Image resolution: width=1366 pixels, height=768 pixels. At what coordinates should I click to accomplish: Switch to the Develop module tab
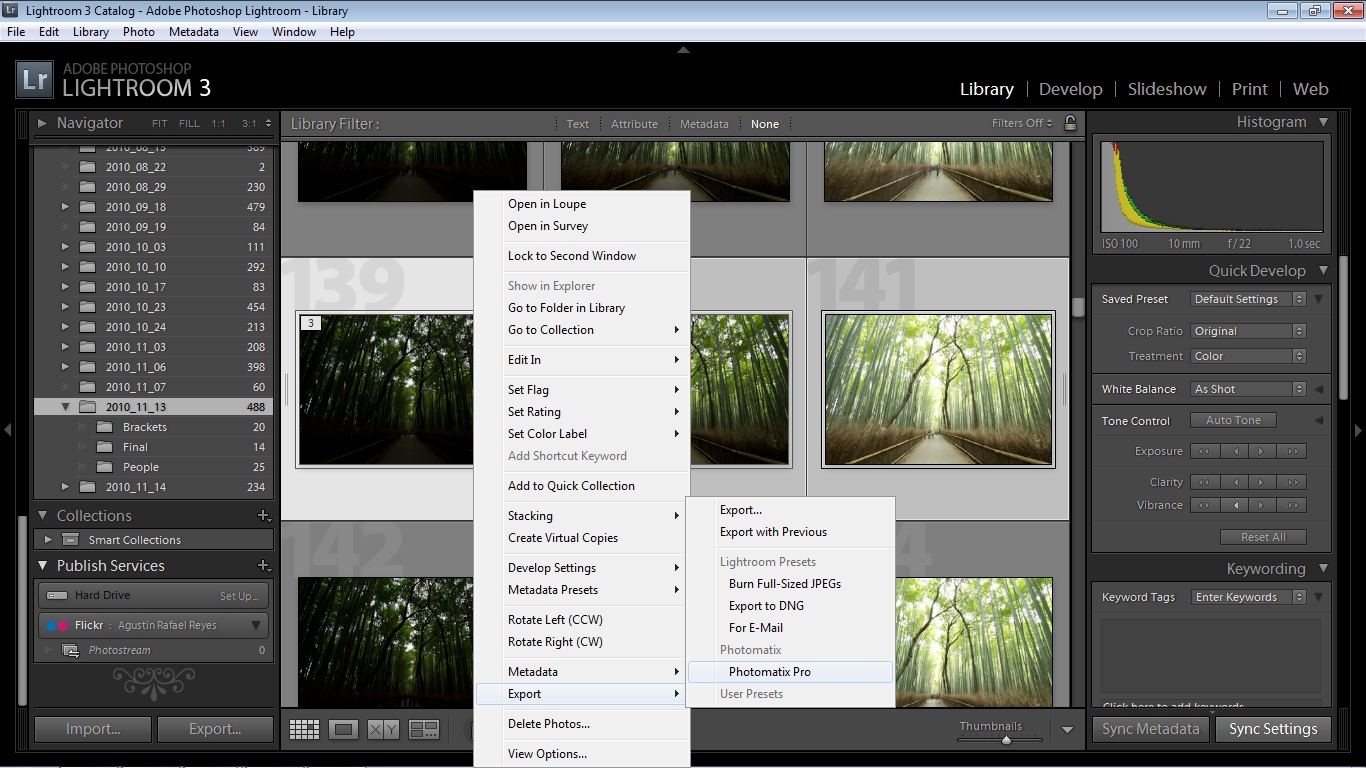(1070, 89)
